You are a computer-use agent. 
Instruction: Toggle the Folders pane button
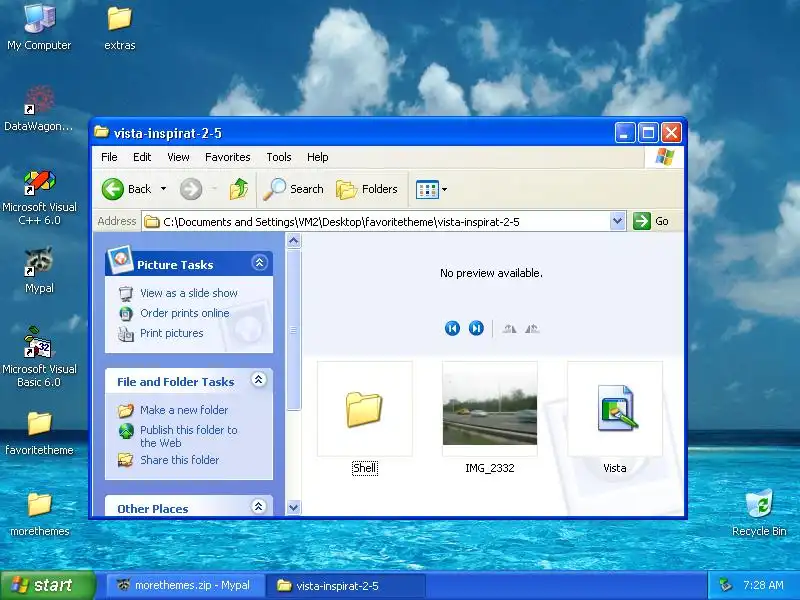(x=367, y=189)
